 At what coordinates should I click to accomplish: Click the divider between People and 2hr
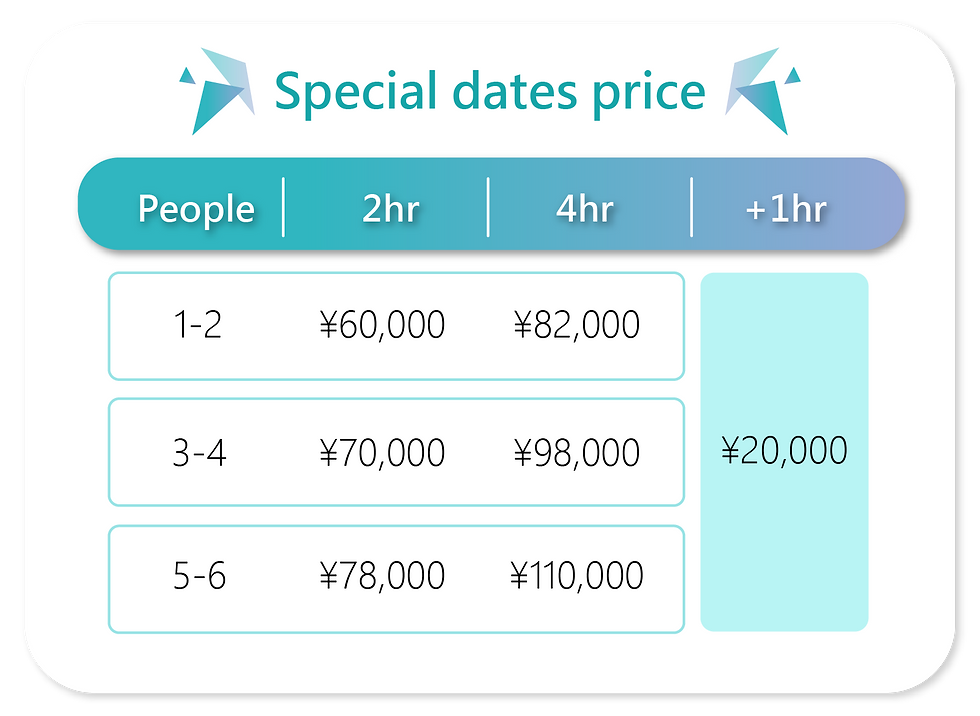pos(284,207)
